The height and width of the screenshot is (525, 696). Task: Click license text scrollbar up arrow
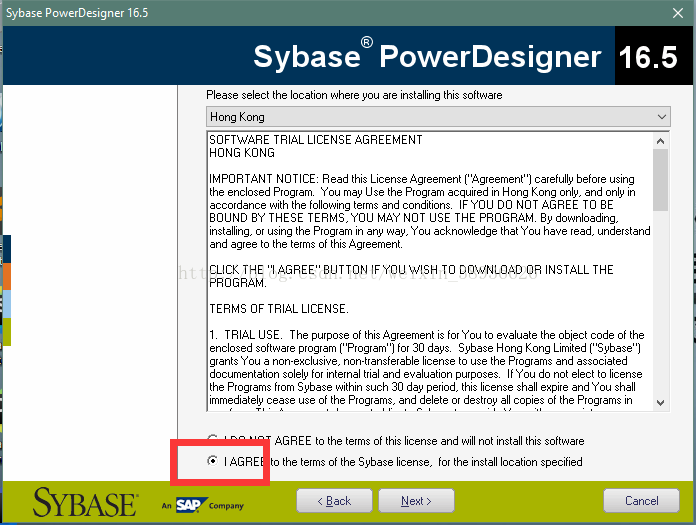660,141
